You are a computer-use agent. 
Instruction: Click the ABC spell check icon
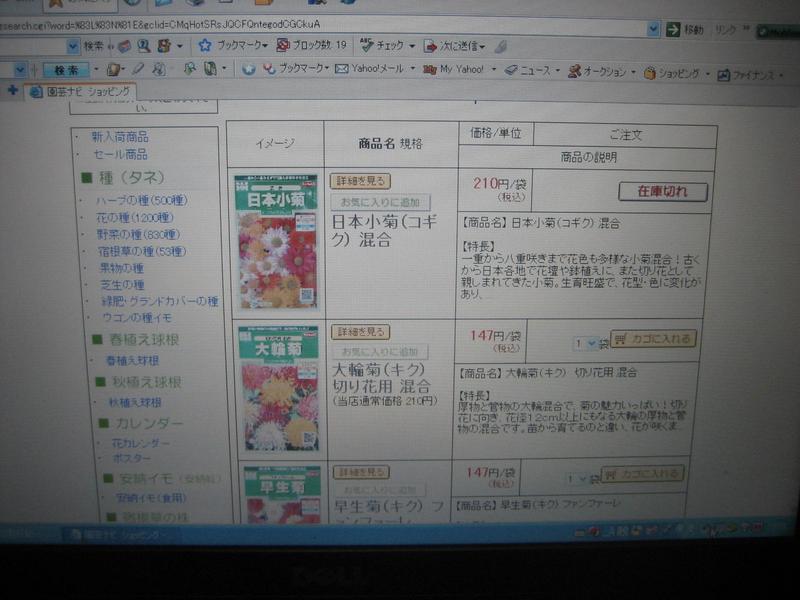click(366, 45)
